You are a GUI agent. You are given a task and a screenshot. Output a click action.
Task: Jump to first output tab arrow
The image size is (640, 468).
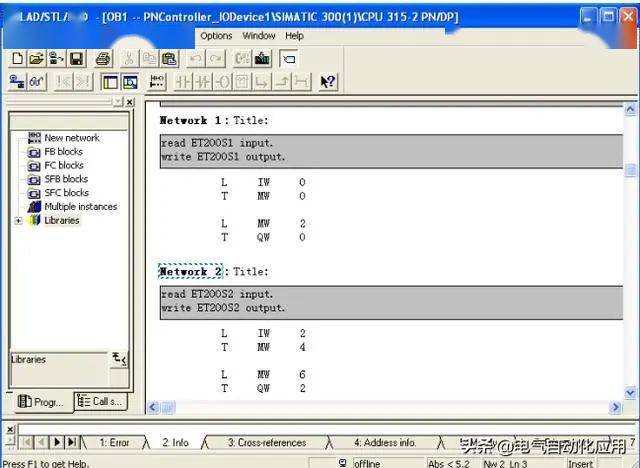click(27, 442)
